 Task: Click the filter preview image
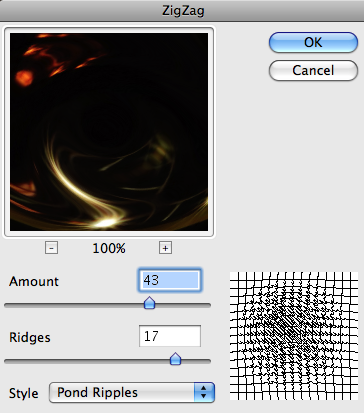click(x=109, y=132)
